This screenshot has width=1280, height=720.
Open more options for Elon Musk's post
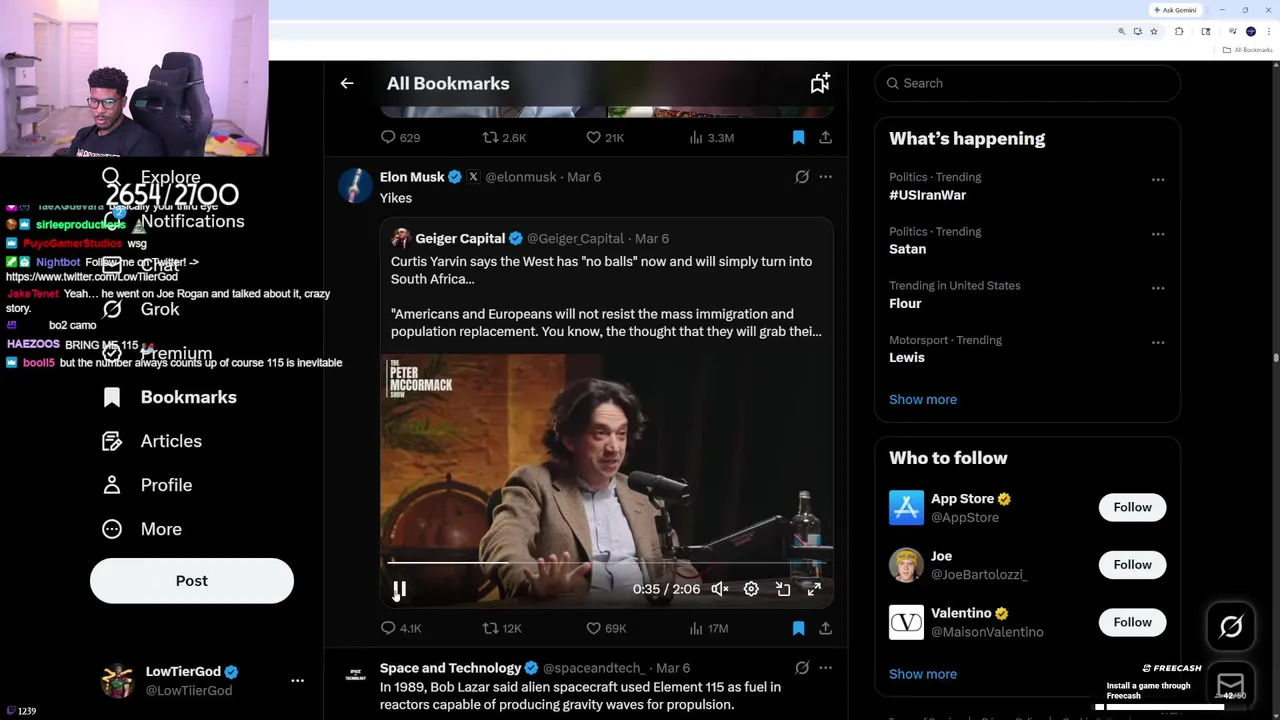click(x=825, y=177)
